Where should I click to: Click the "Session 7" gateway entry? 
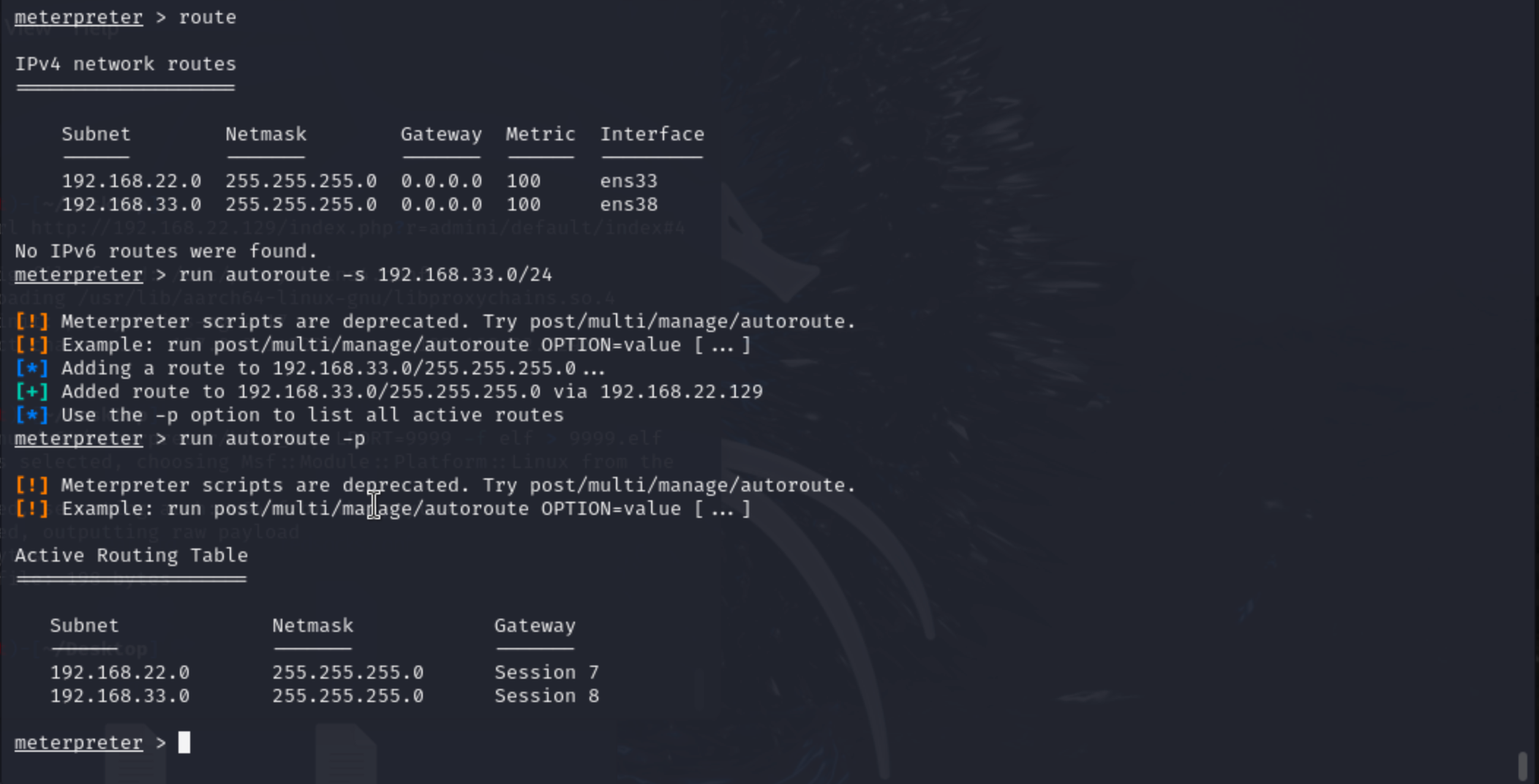point(546,672)
